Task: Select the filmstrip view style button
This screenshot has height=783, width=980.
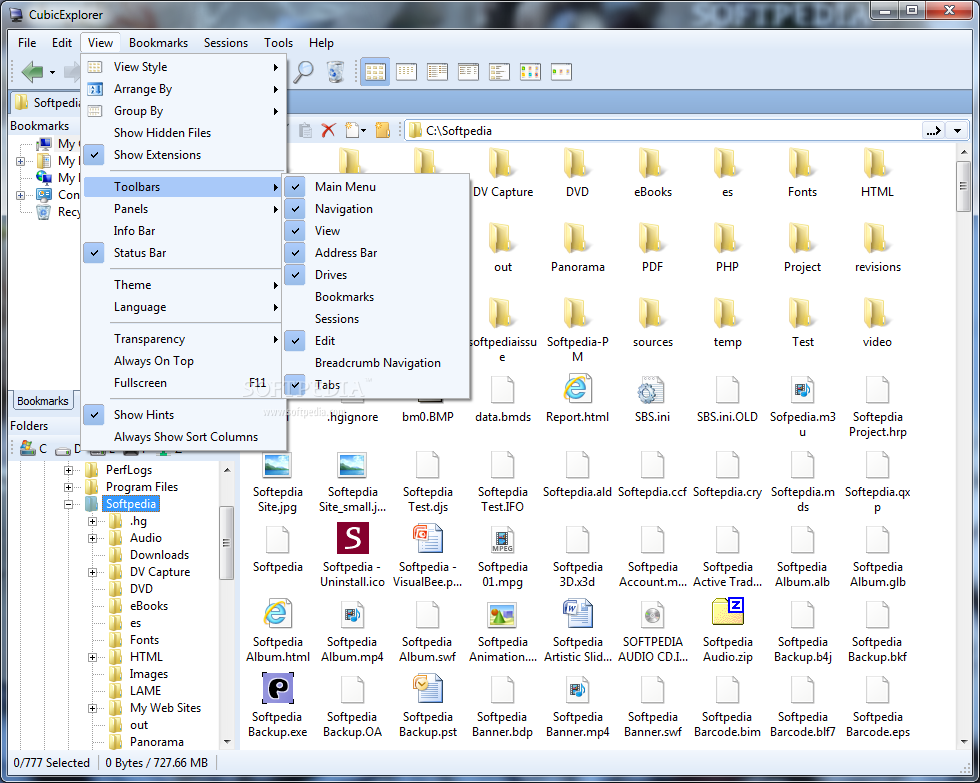Action: pos(561,72)
